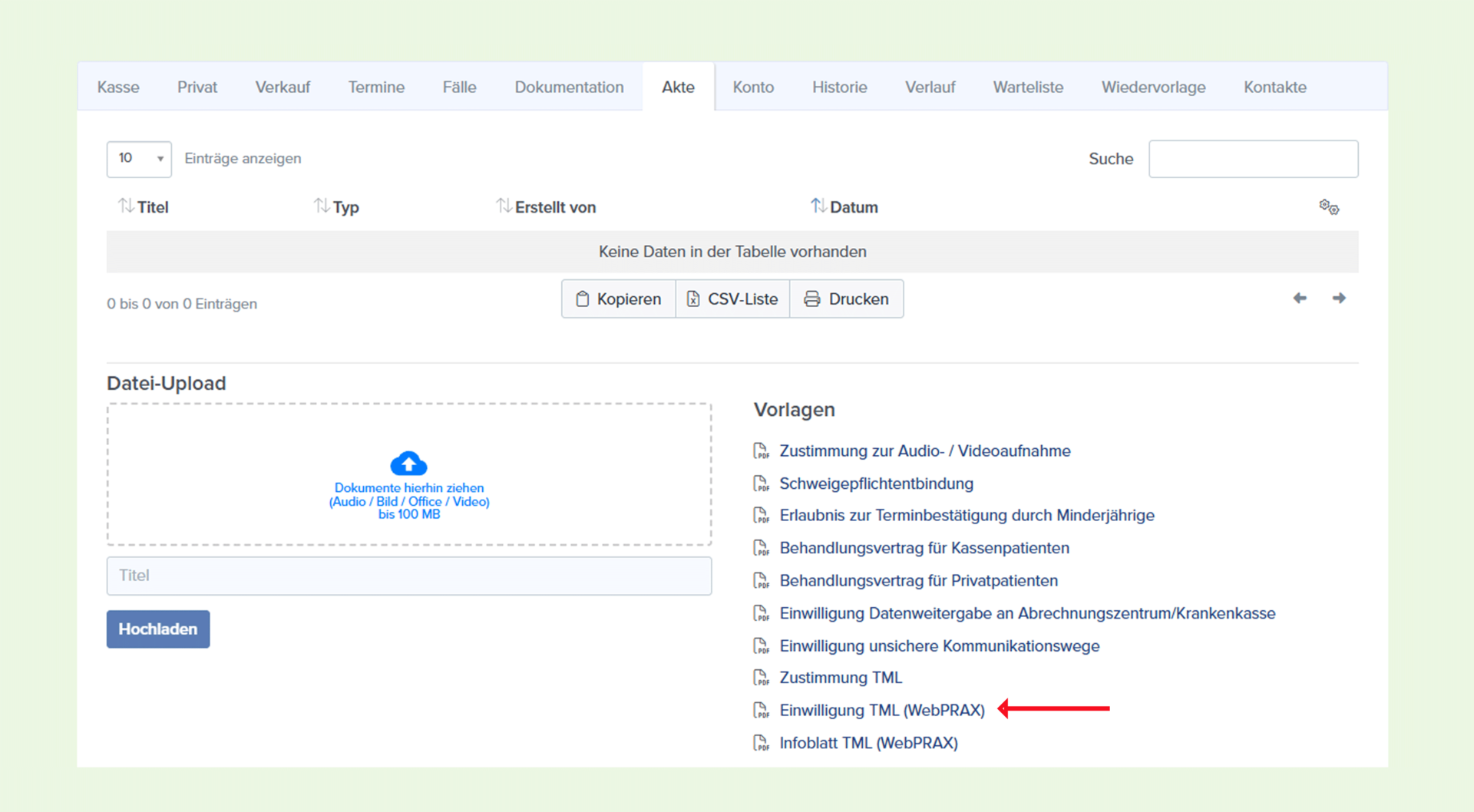Click the table column settings gear icon
The height and width of the screenshot is (812, 1474).
(1329, 207)
